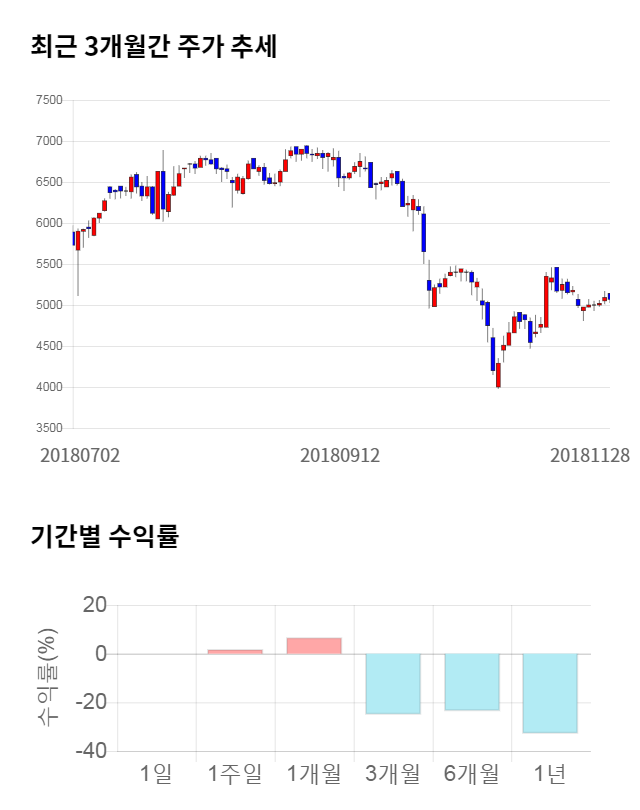Image resolution: width=640 pixels, height=810 pixels.
Task: Click the blue 3개월 return bar
Action: tap(393, 684)
